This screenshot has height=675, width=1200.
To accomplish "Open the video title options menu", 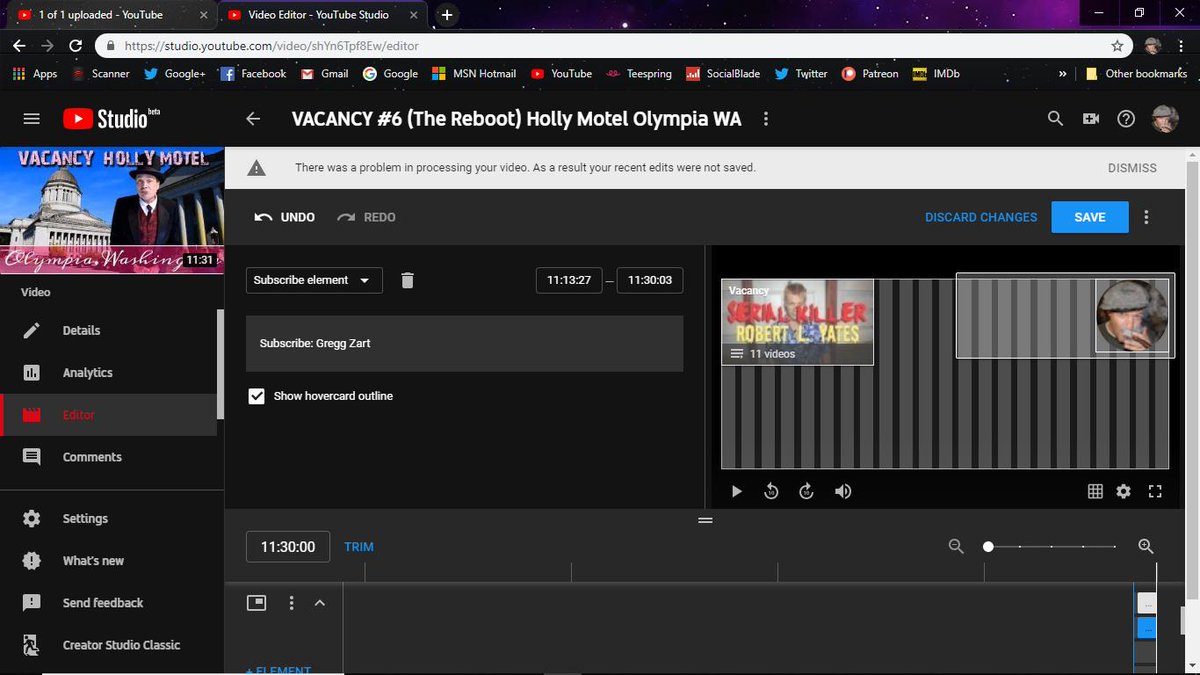I will [766, 118].
